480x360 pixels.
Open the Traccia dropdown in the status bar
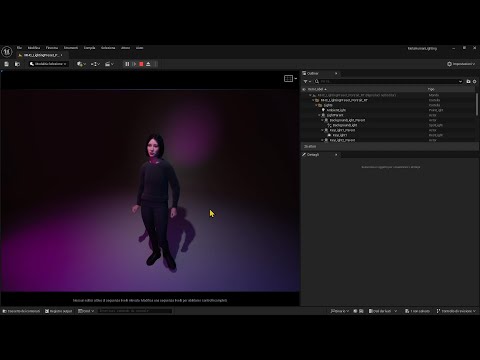(x=339, y=311)
